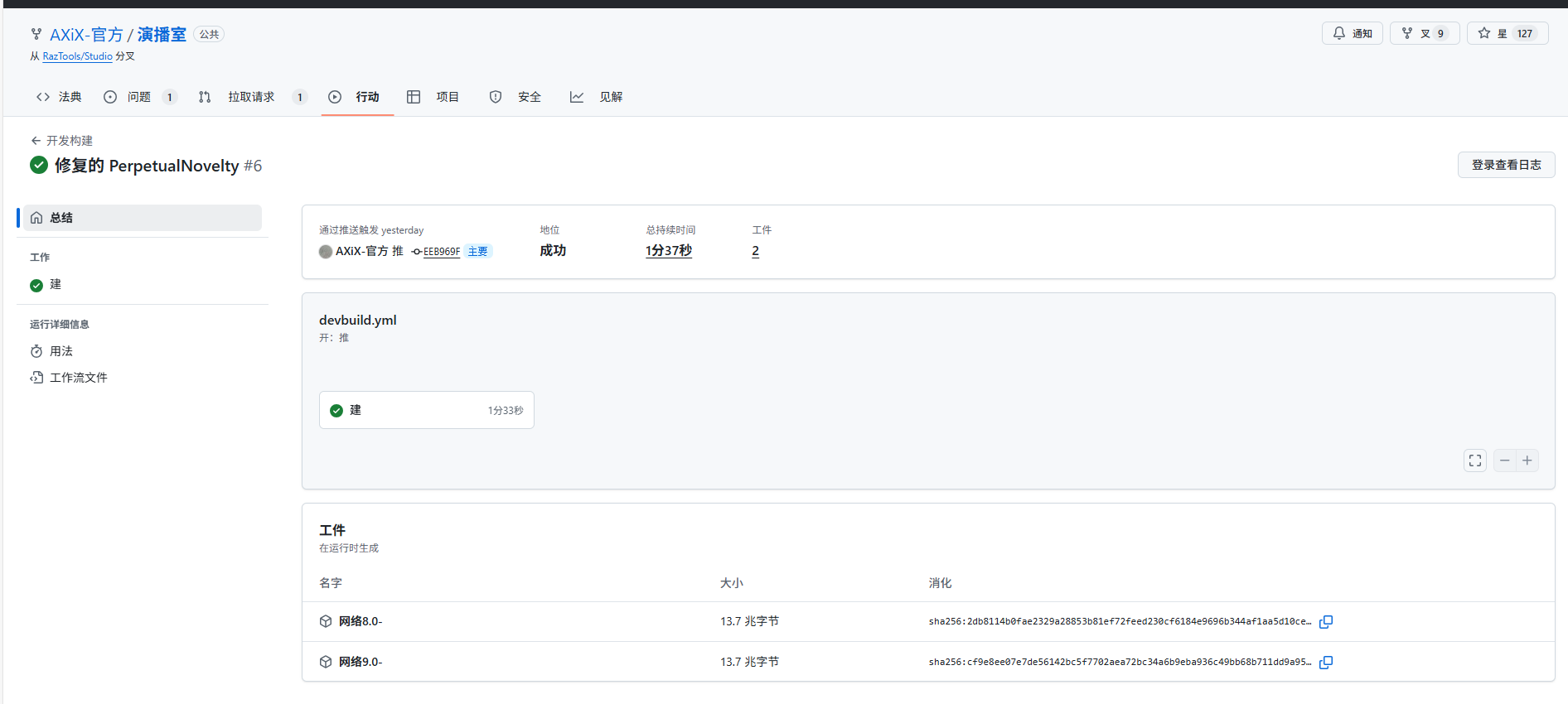
Task: Open the 建 job card in graph
Action: point(426,410)
